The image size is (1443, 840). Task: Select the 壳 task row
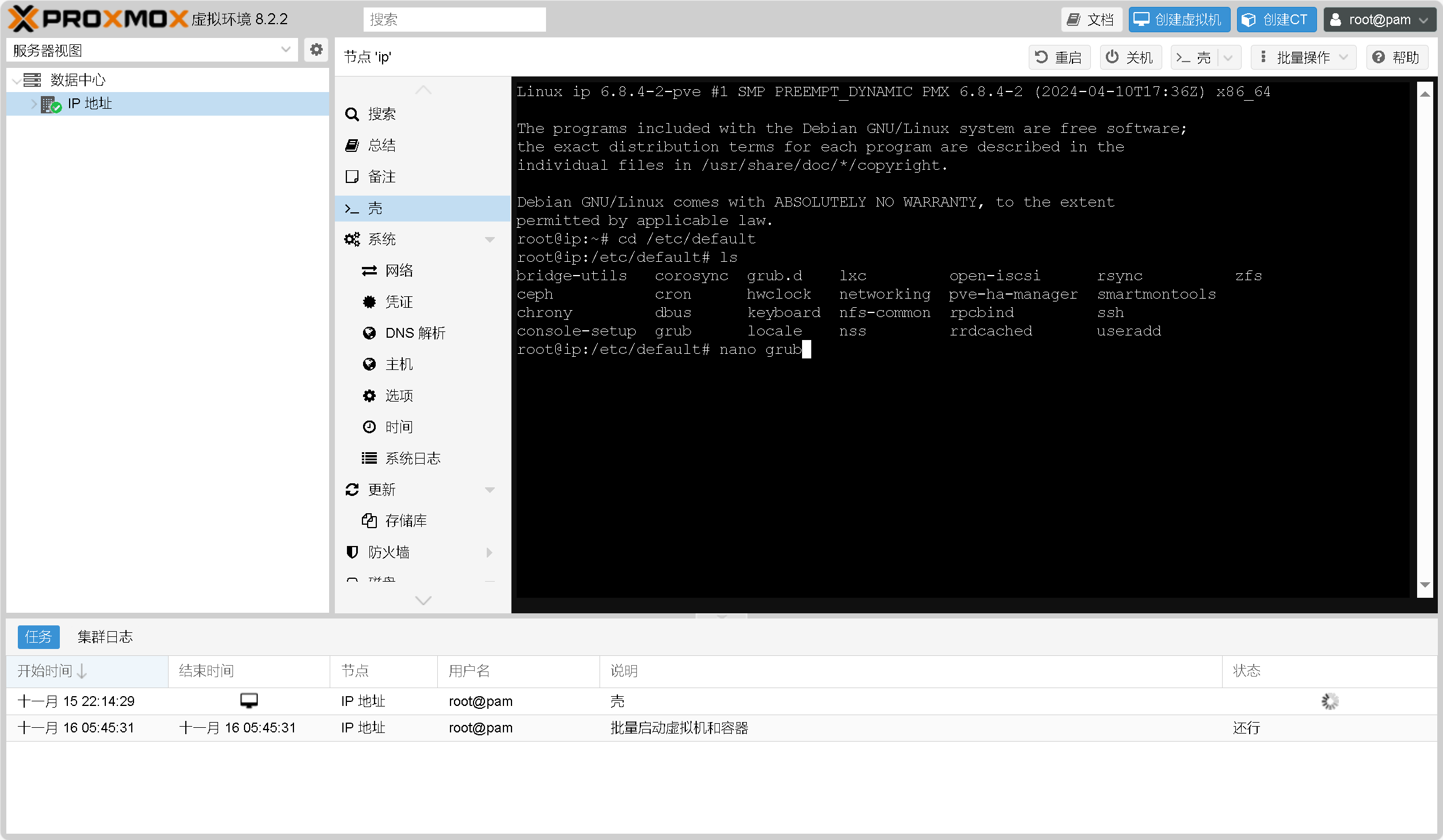pos(721,701)
